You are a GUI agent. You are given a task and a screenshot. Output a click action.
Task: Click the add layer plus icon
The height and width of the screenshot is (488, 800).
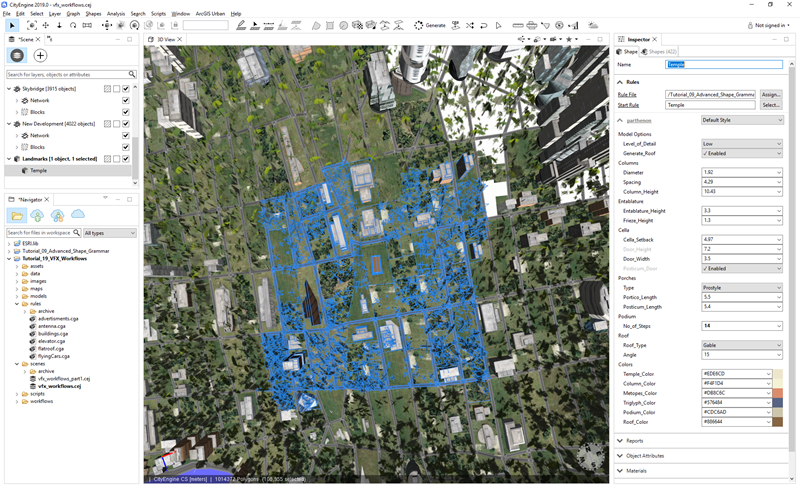point(40,55)
